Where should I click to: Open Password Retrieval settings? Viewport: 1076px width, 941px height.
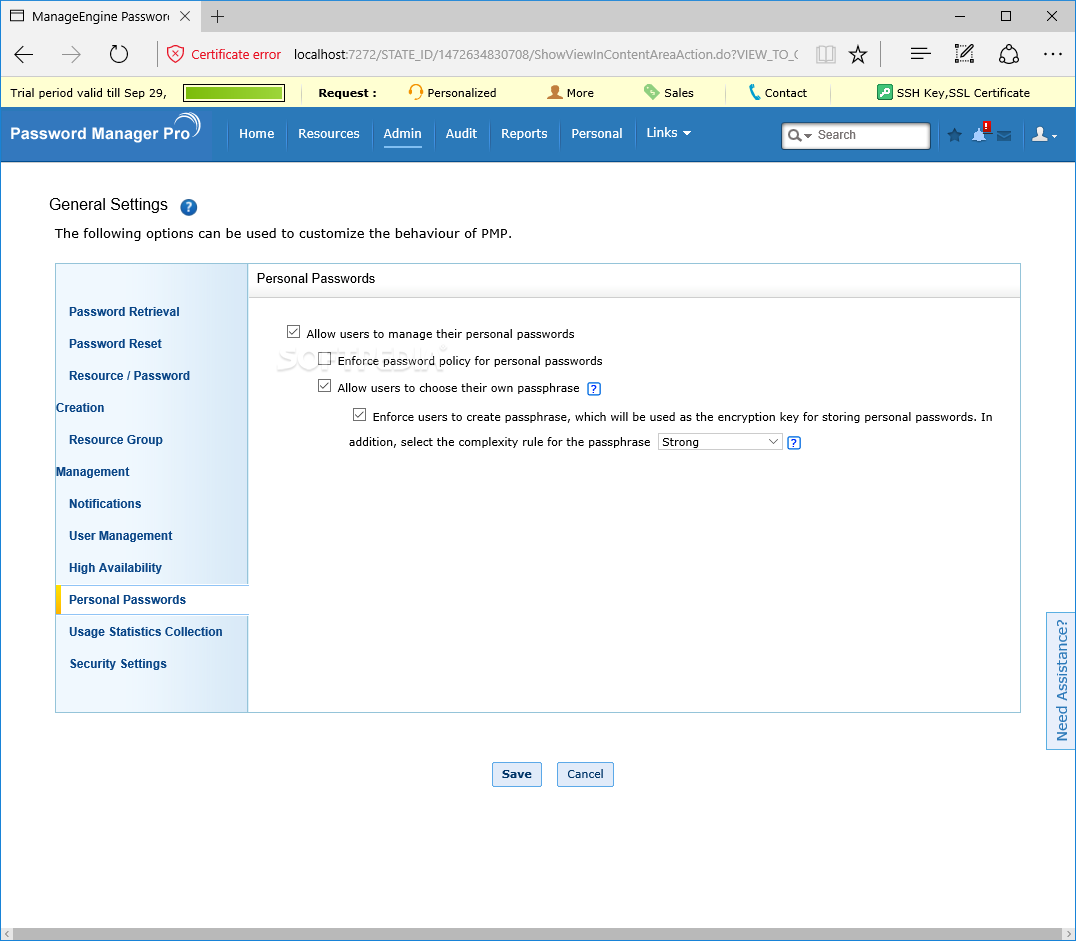[x=124, y=312]
